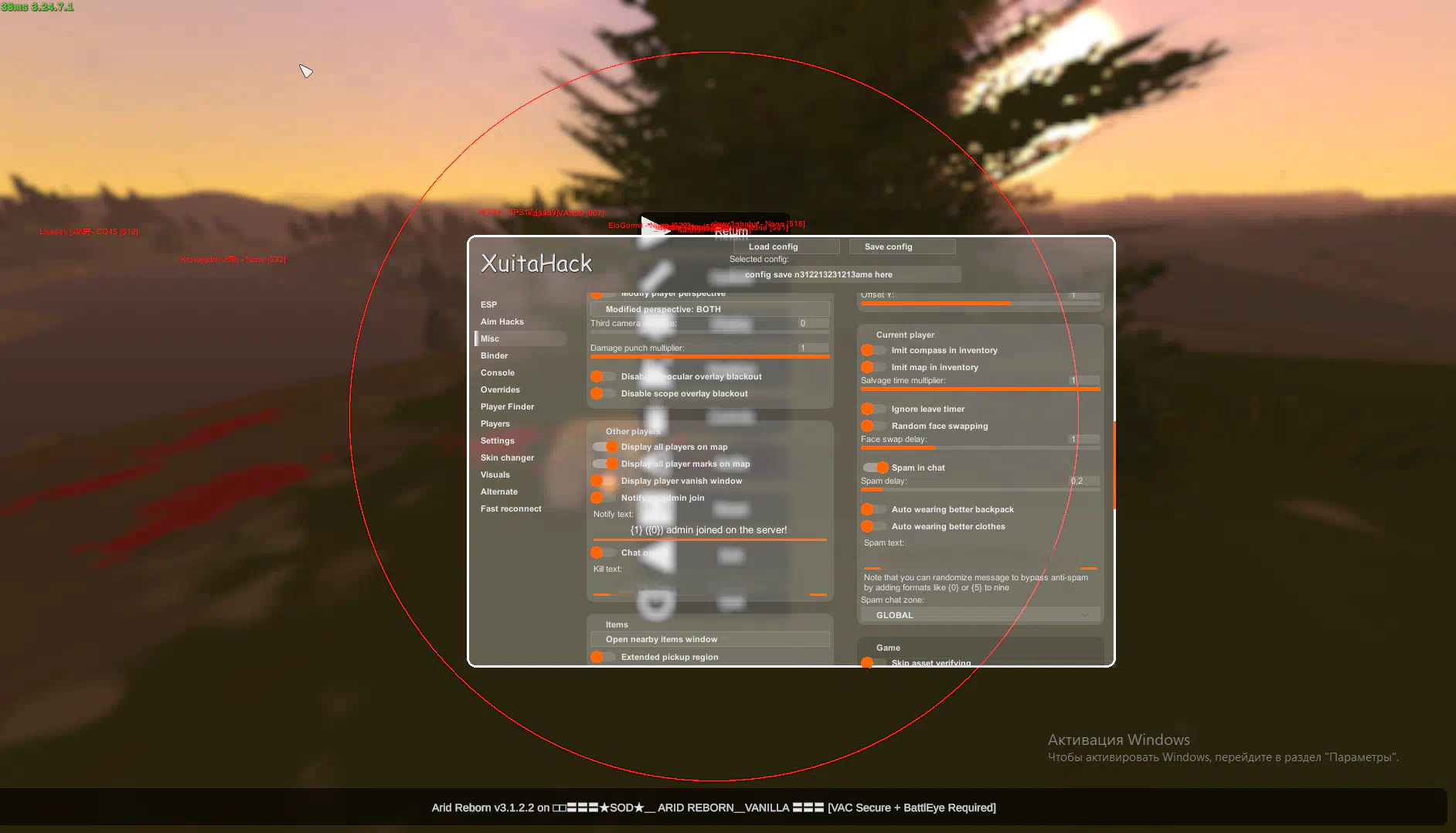Screen dimensions: 1456x833
Task: Toggle Ignore leave timer
Action: [x=873, y=409]
